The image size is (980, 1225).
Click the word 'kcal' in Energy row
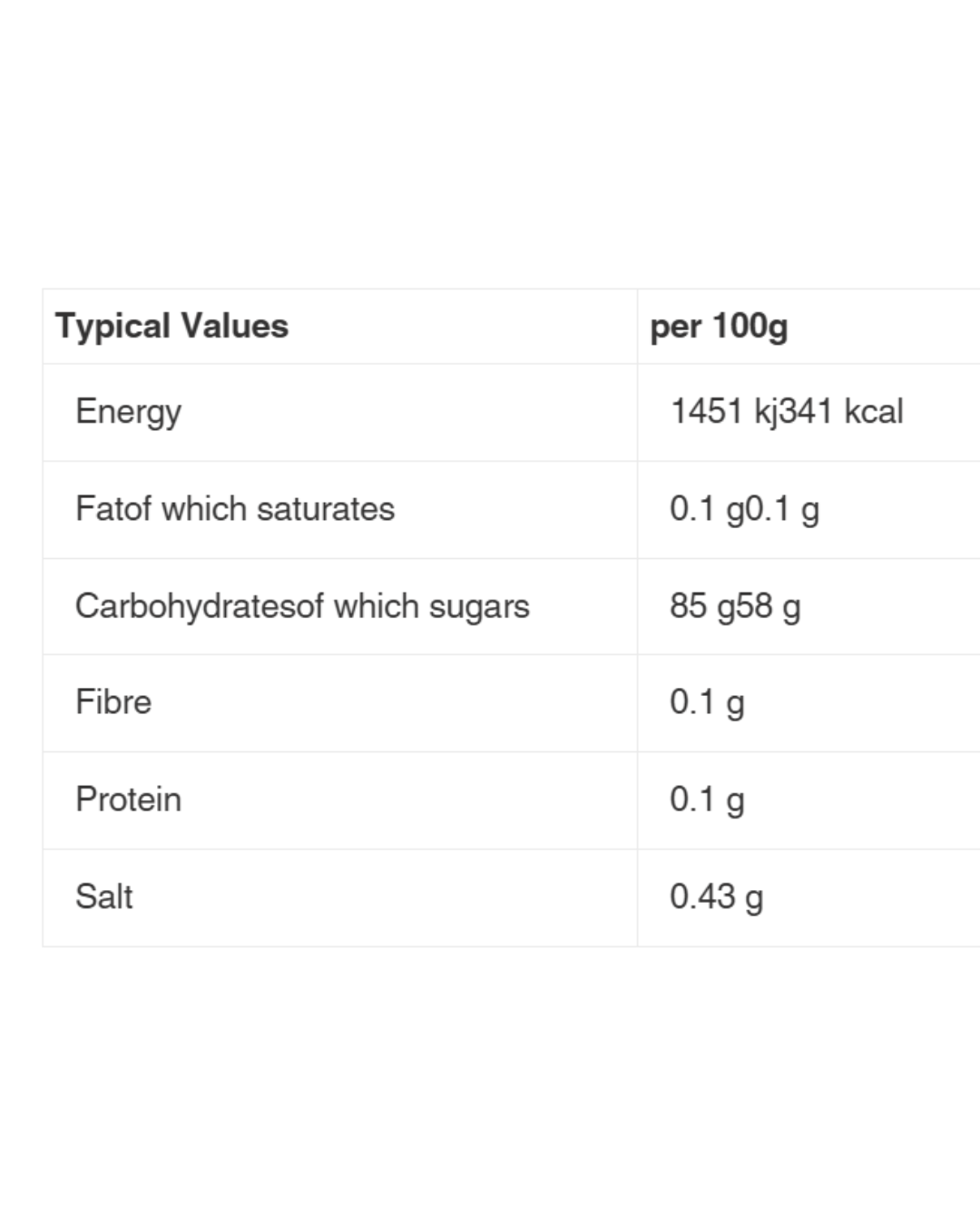click(874, 411)
